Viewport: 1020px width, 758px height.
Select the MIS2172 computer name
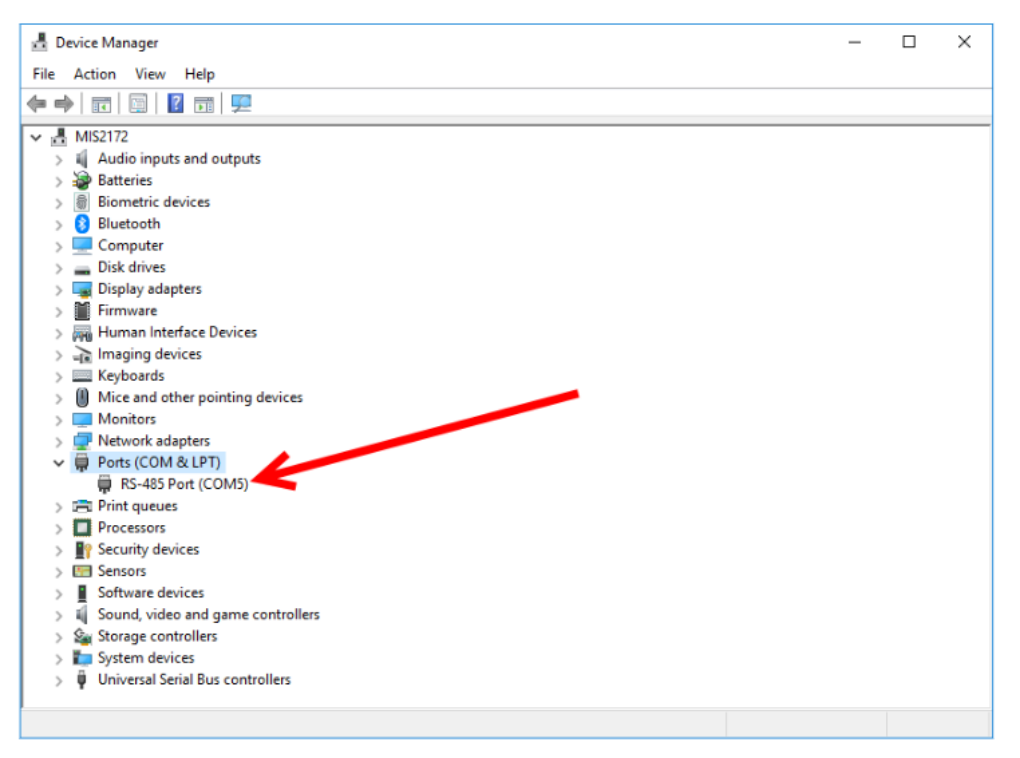(x=101, y=137)
